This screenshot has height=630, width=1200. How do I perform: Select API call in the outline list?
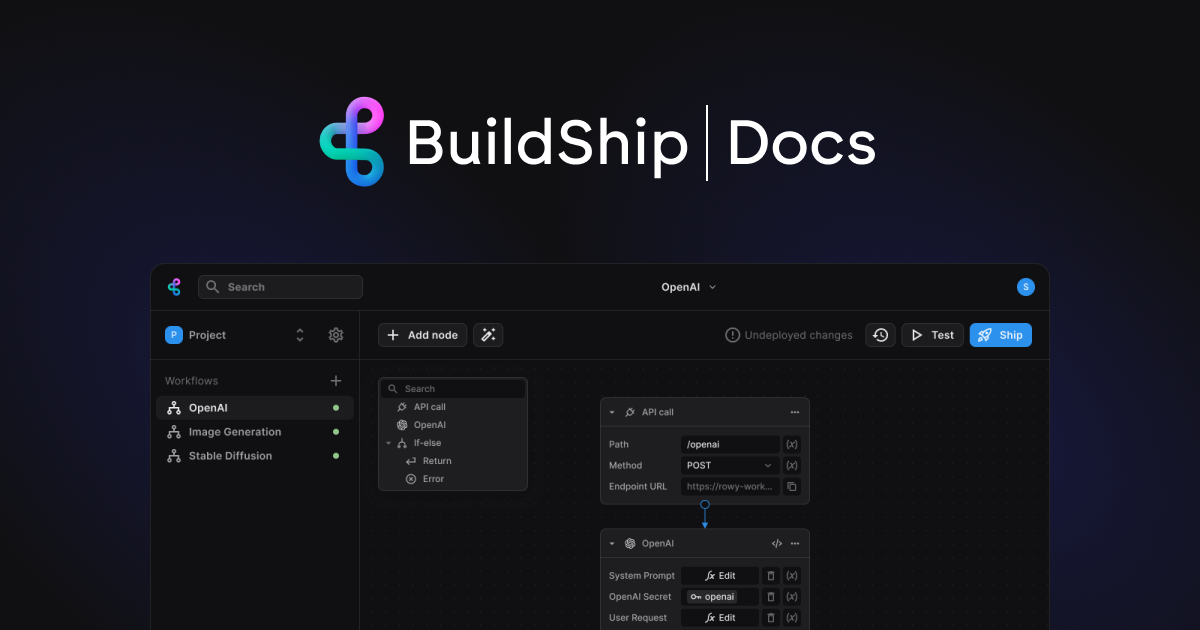[453, 407]
